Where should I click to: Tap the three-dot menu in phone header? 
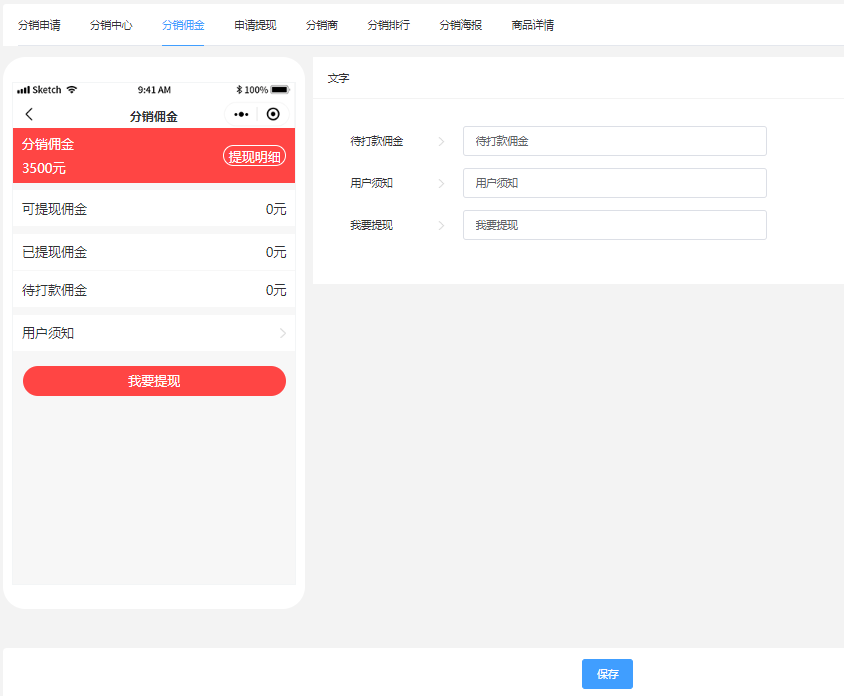241,114
